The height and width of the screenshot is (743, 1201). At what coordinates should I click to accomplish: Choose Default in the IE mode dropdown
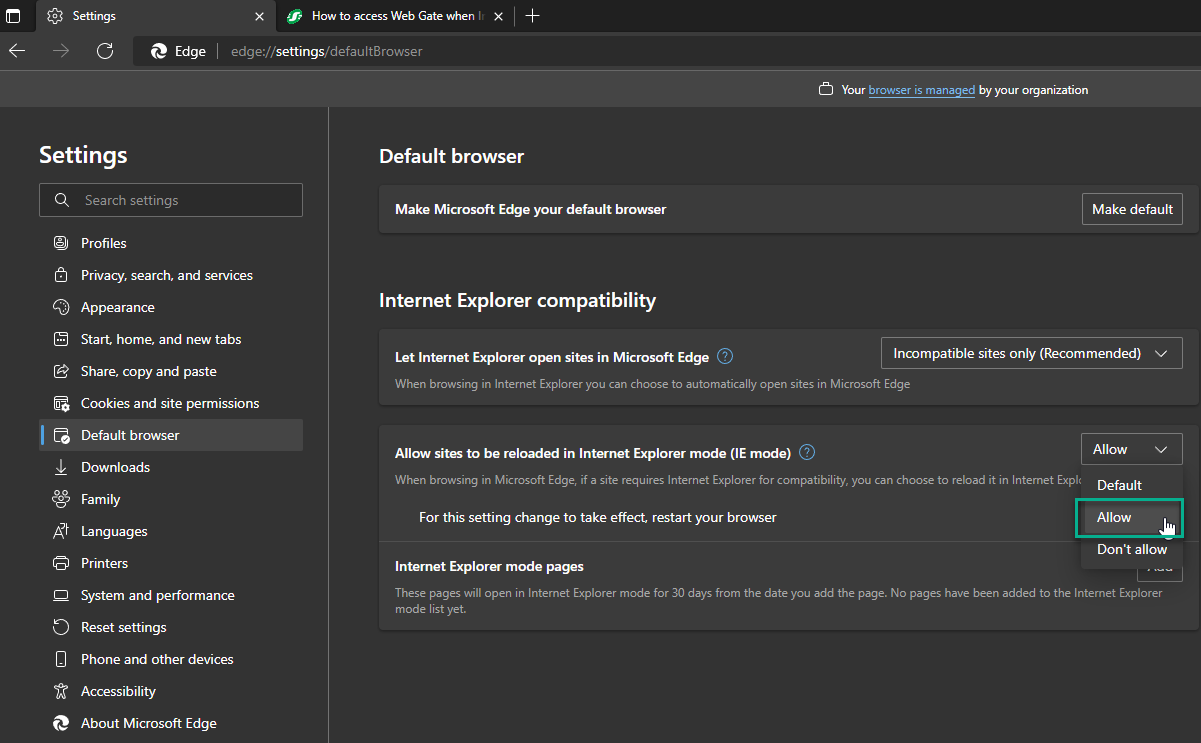[1132, 485]
